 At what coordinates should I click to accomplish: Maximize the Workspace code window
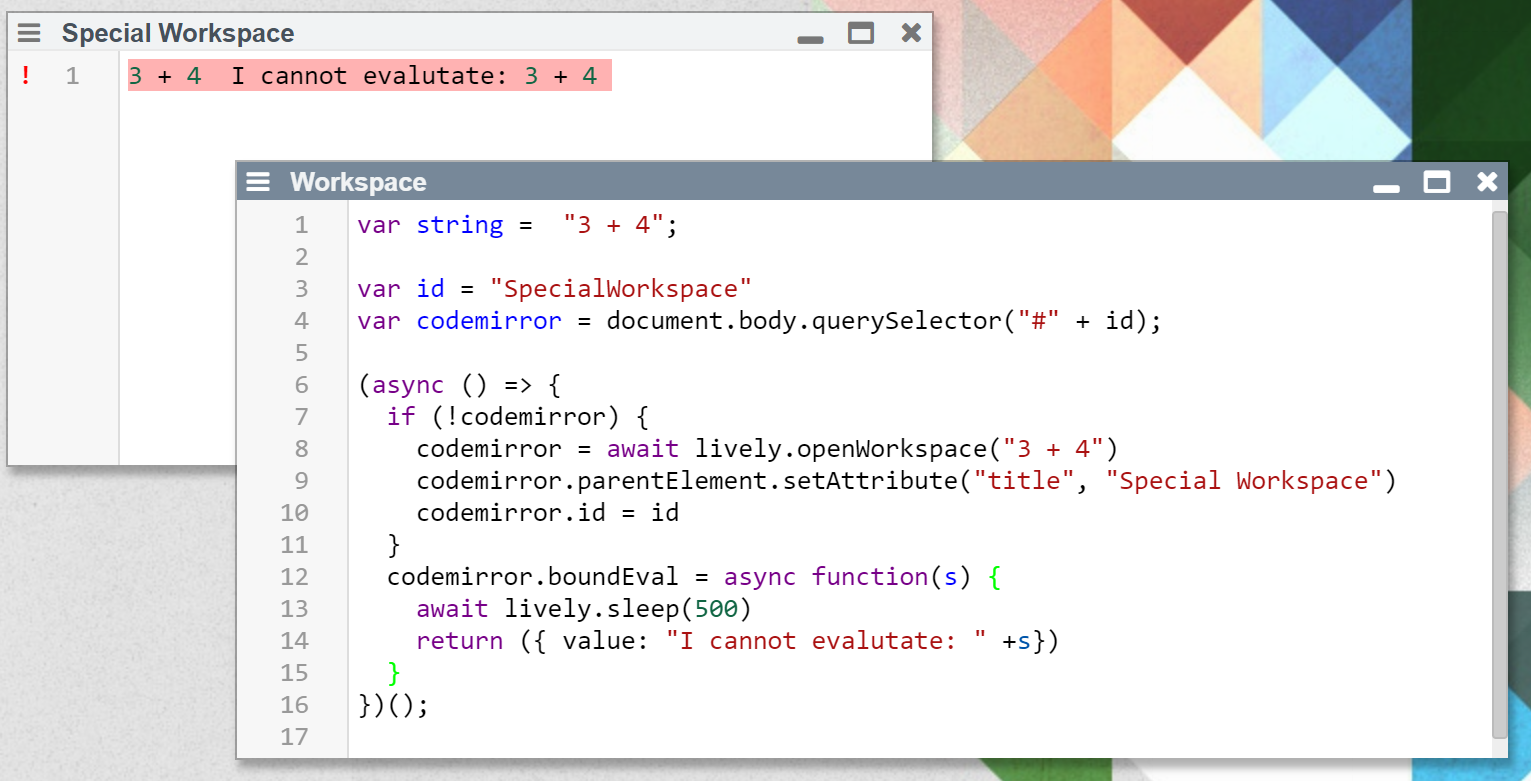1437,182
